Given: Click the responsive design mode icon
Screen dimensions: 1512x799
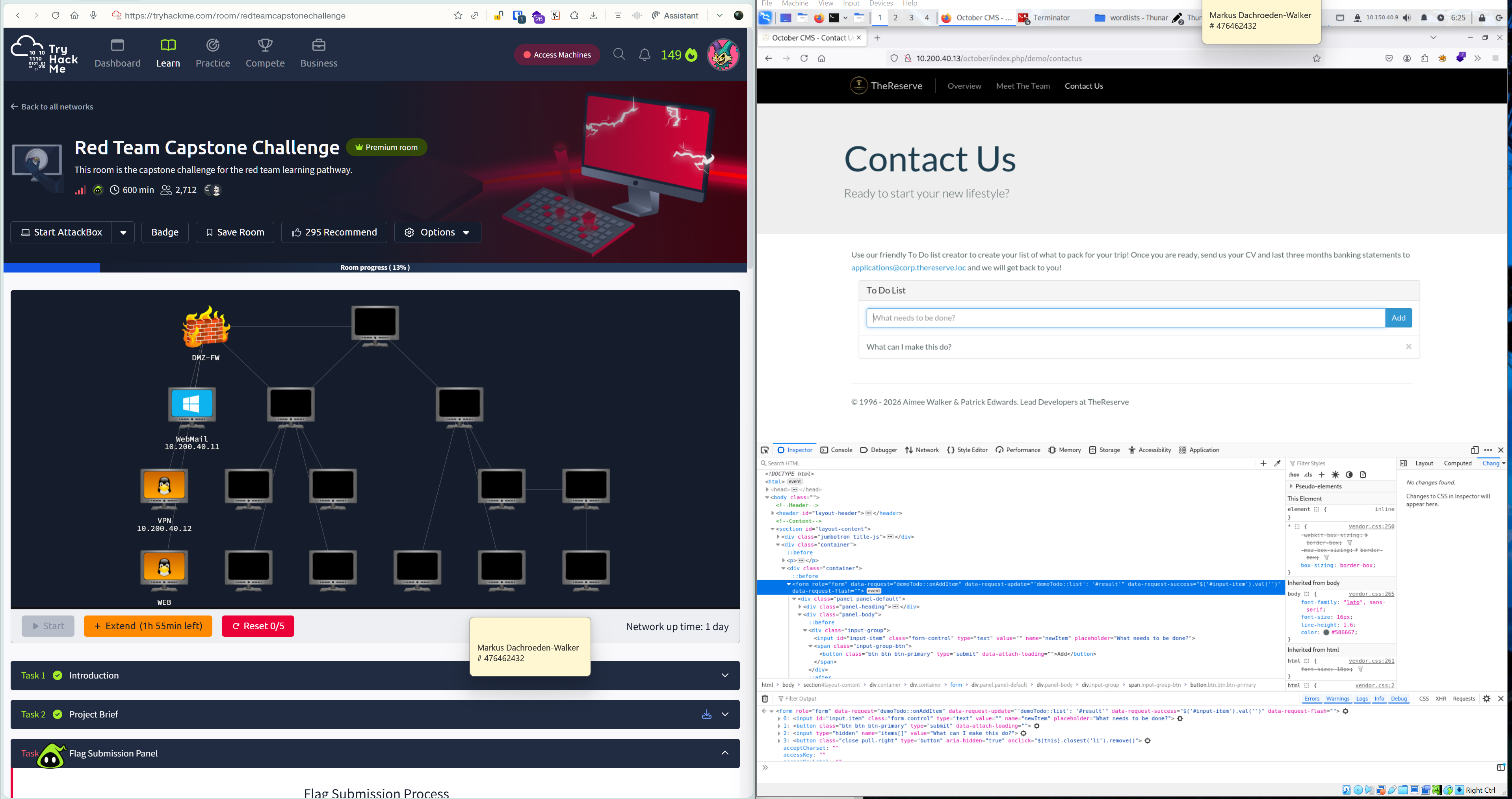Looking at the screenshot, I should [1475, 450].
